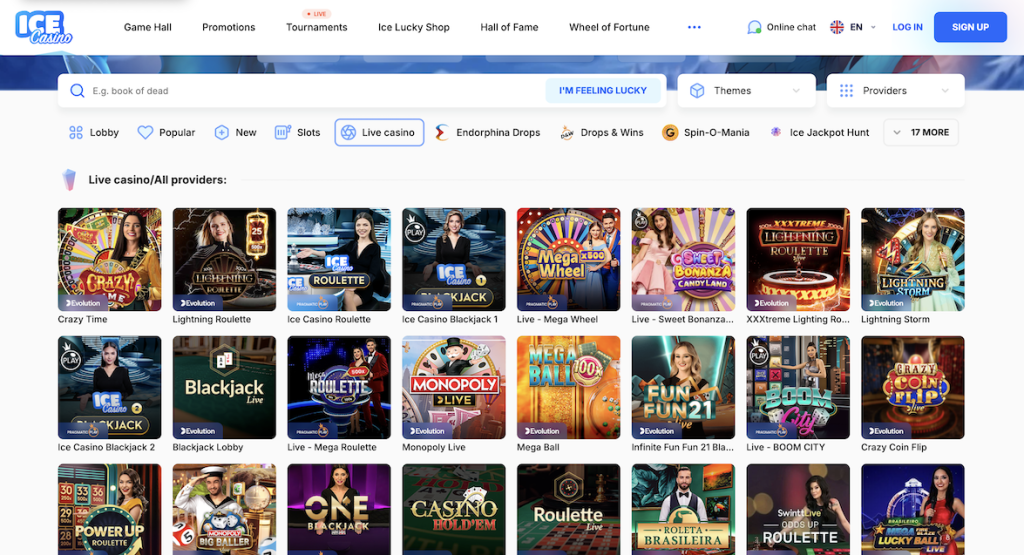
Task: Click the UK flag language icon
Action: (x=837, y=27)
